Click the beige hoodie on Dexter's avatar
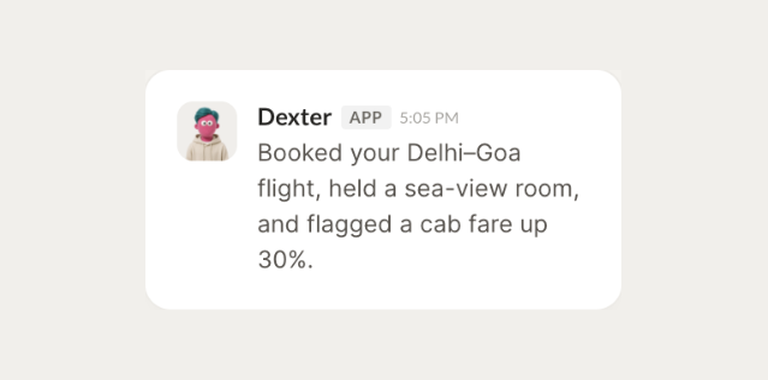Screen dimensions: 768x380 coord(207,148)
